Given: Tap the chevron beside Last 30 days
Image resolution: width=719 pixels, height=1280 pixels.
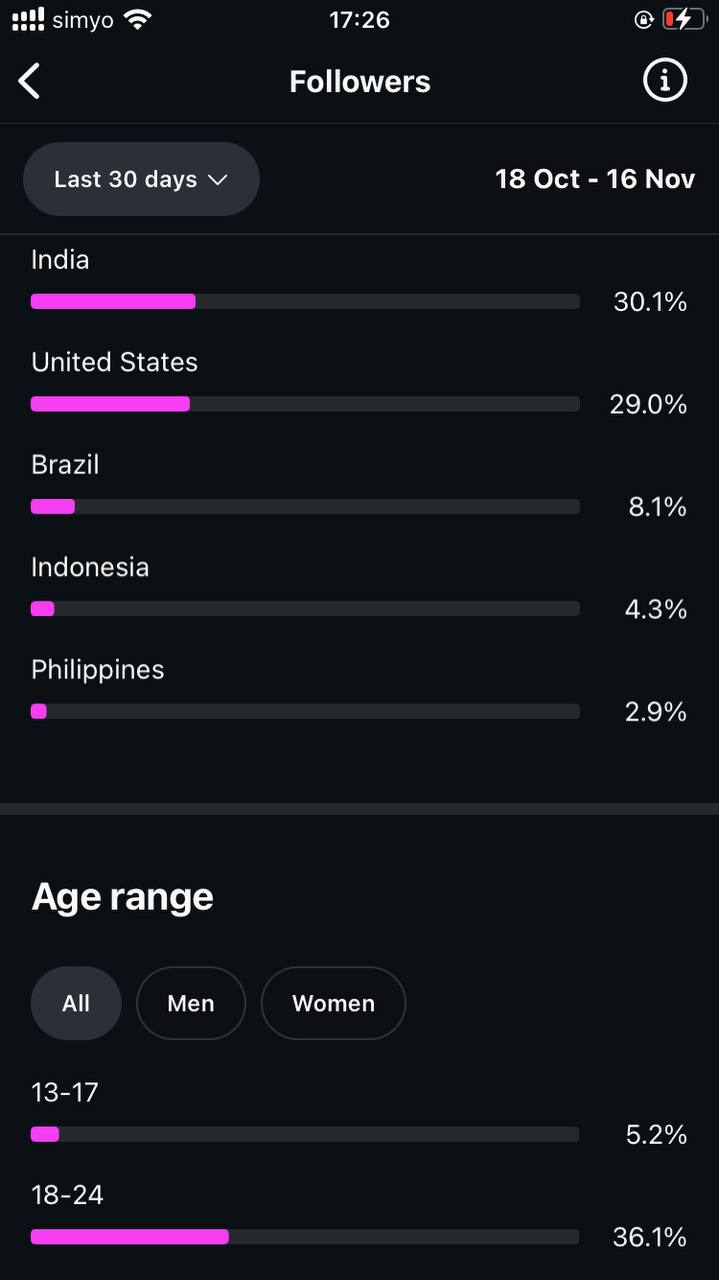Looking at the screenshot, I should [x=217, y=180].
